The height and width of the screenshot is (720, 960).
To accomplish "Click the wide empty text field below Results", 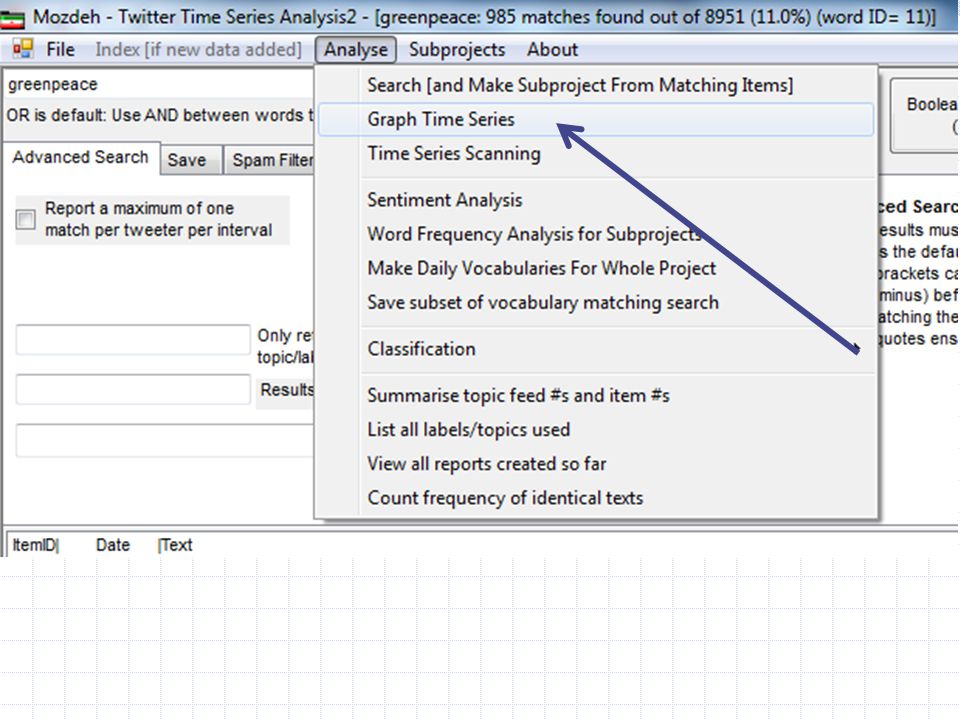I will tap(165, 440).
